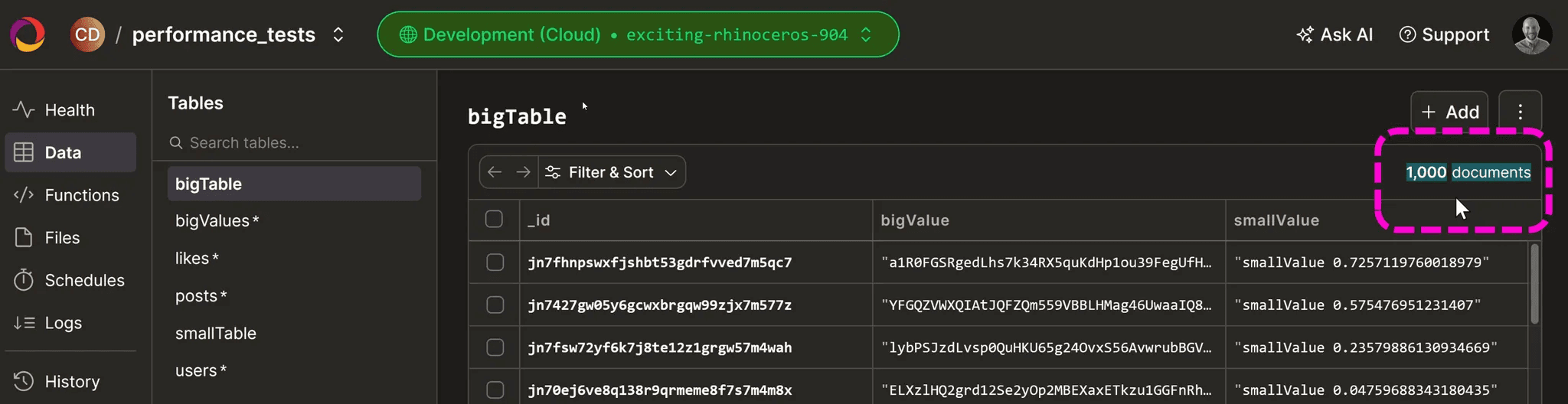
Task: Expand the performance_tests project switcher
Action: [x=338, y=34]
